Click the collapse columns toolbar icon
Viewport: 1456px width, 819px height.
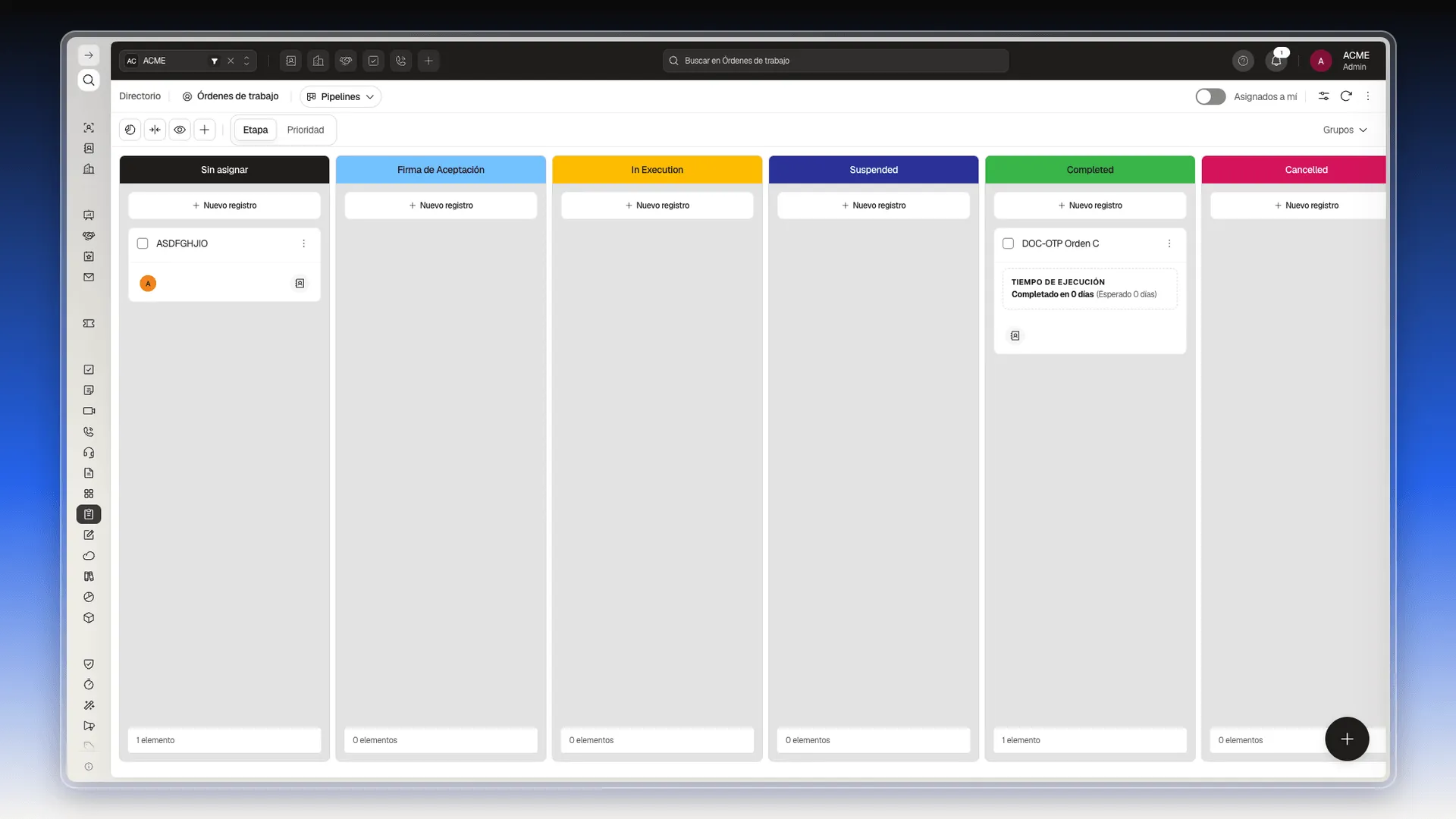click(155, 130)
